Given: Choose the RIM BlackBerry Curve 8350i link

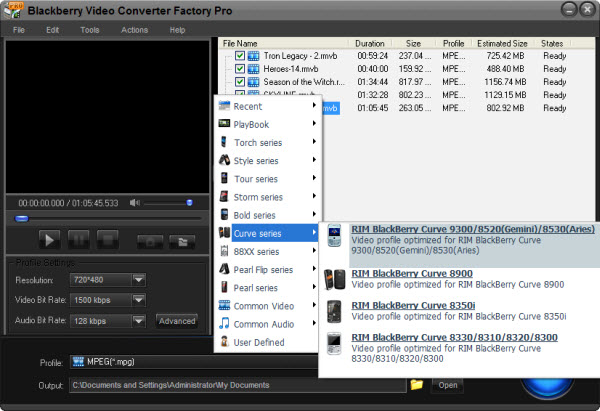Looking at the screenshot, I should pos(413,305).
